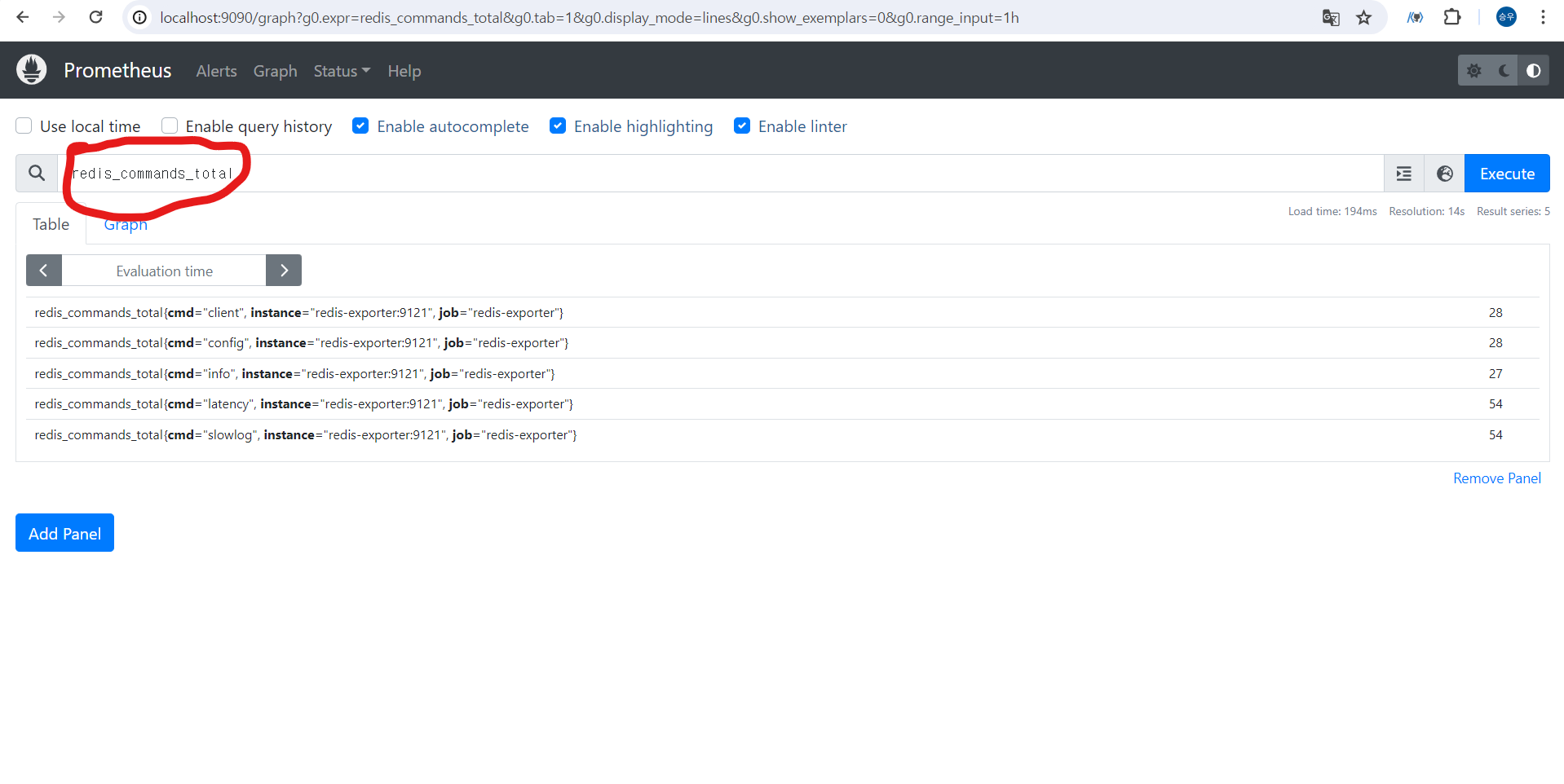Select browser-preferred theme contrast icon
Image resolution: width=1564 pixels, height=784 pixels.
(1533, 71)
